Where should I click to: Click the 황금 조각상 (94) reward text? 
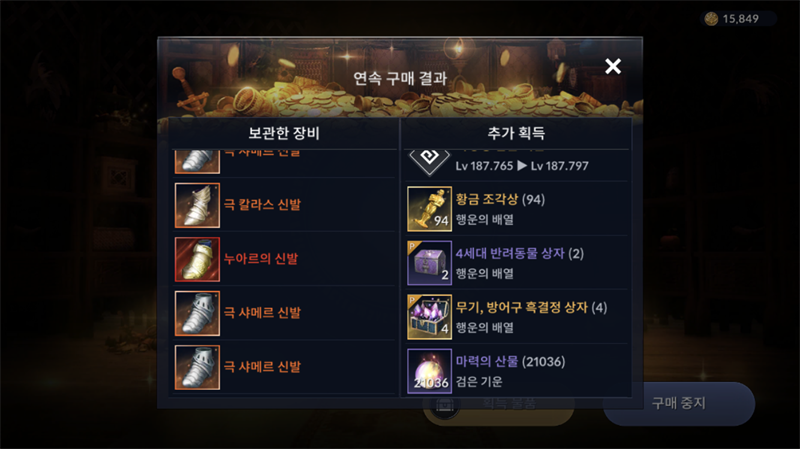tap(500, 199)
